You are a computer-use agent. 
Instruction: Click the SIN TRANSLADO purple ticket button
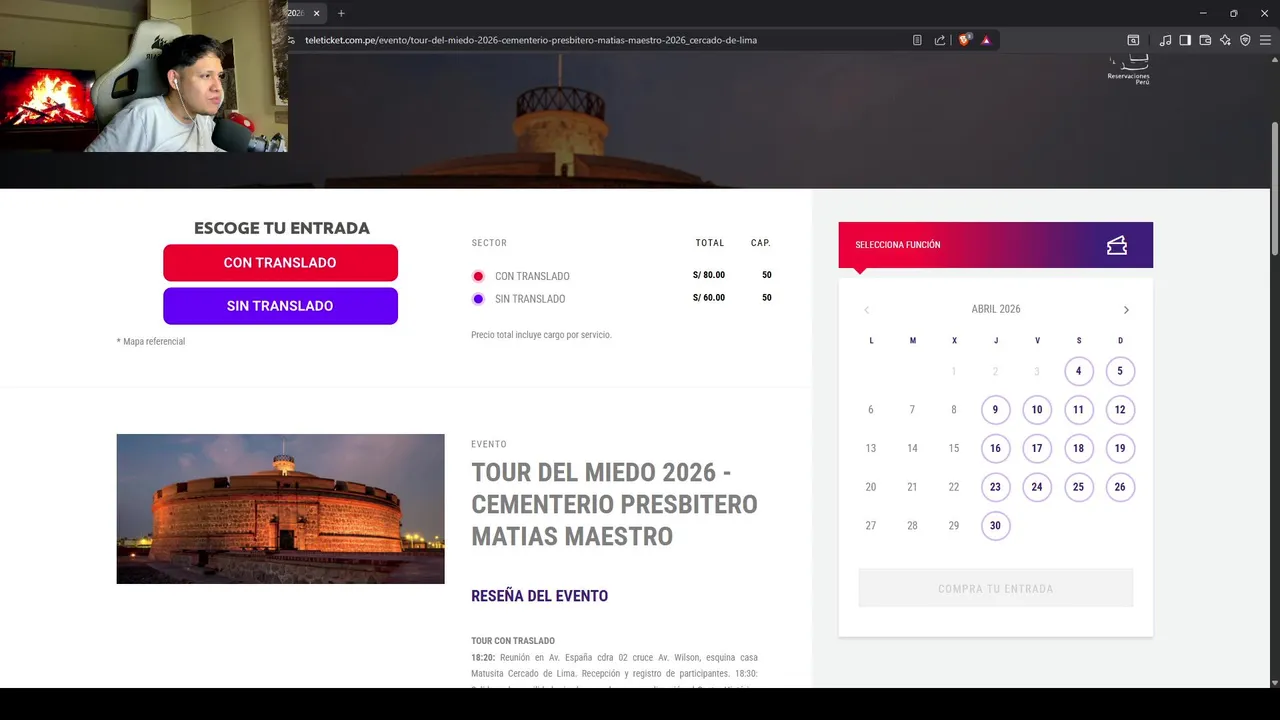tap(280, 306)
